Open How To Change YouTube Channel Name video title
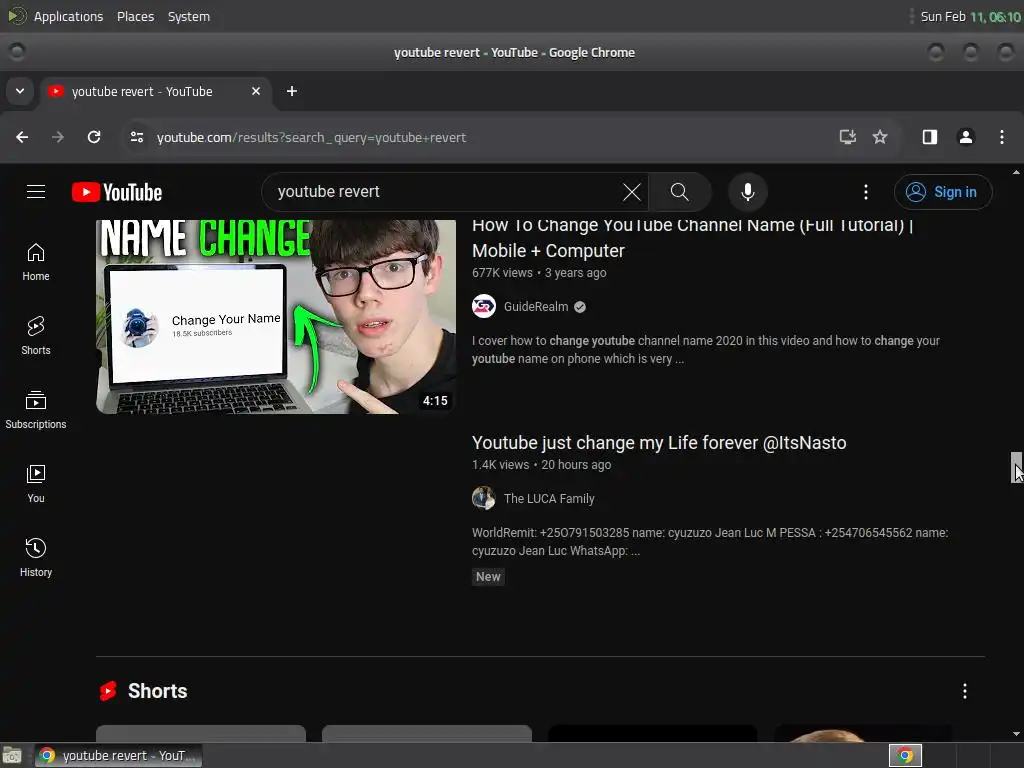Viewport: 1024px width, 768px height. click(692, 238)
